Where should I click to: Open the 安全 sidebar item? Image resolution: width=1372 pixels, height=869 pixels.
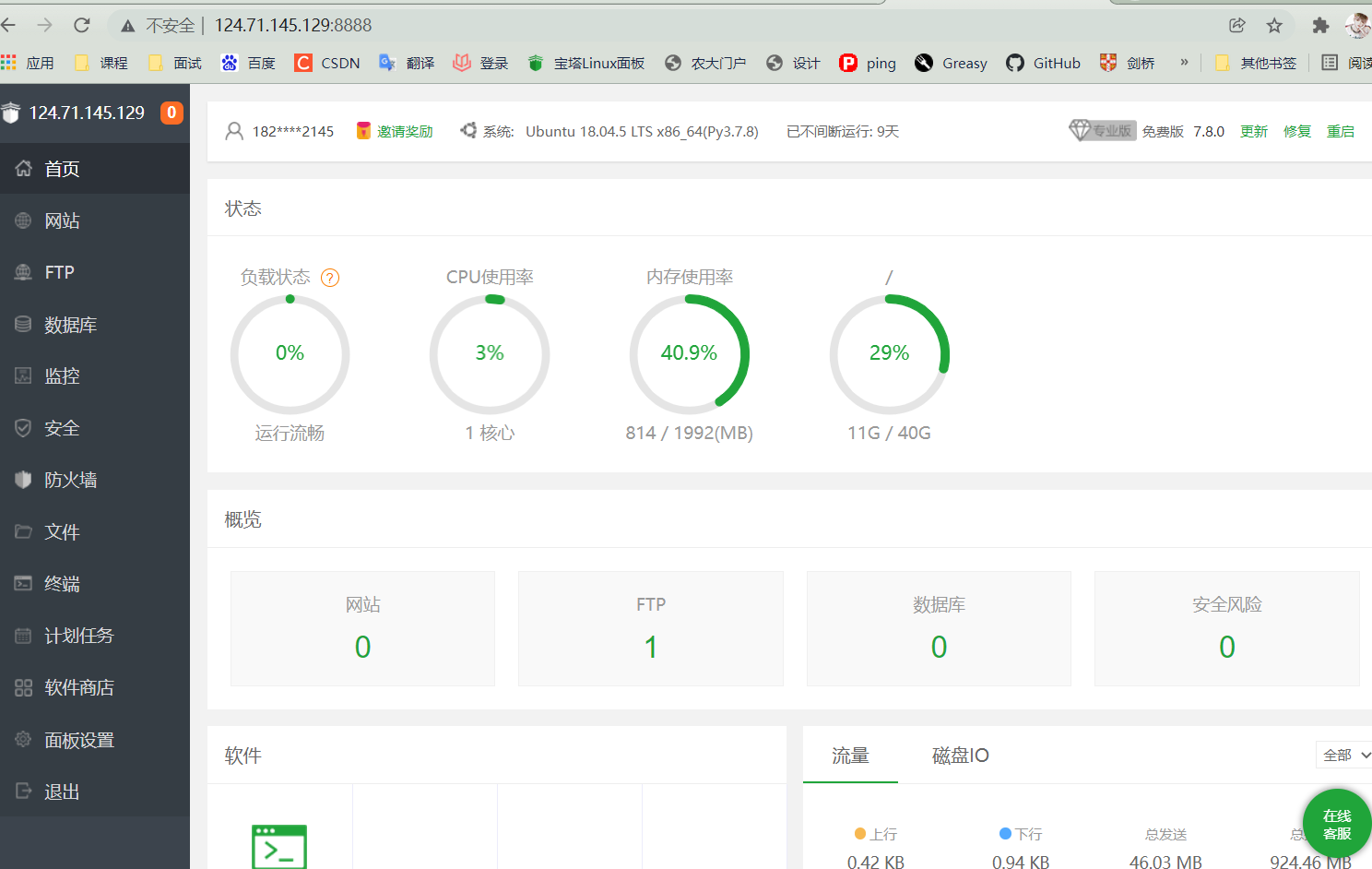95,428
